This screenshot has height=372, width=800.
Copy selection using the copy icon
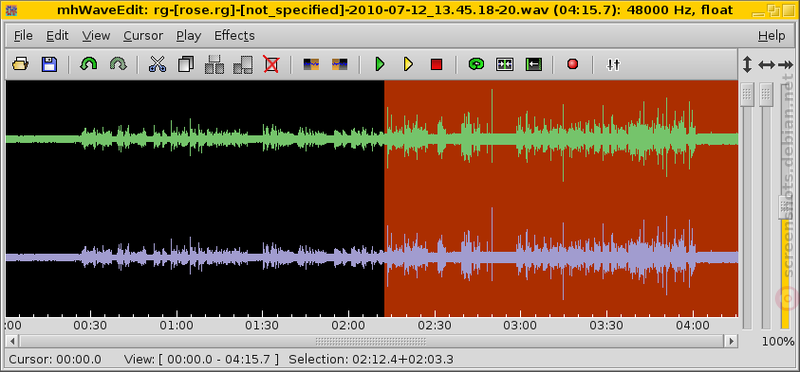186,64
